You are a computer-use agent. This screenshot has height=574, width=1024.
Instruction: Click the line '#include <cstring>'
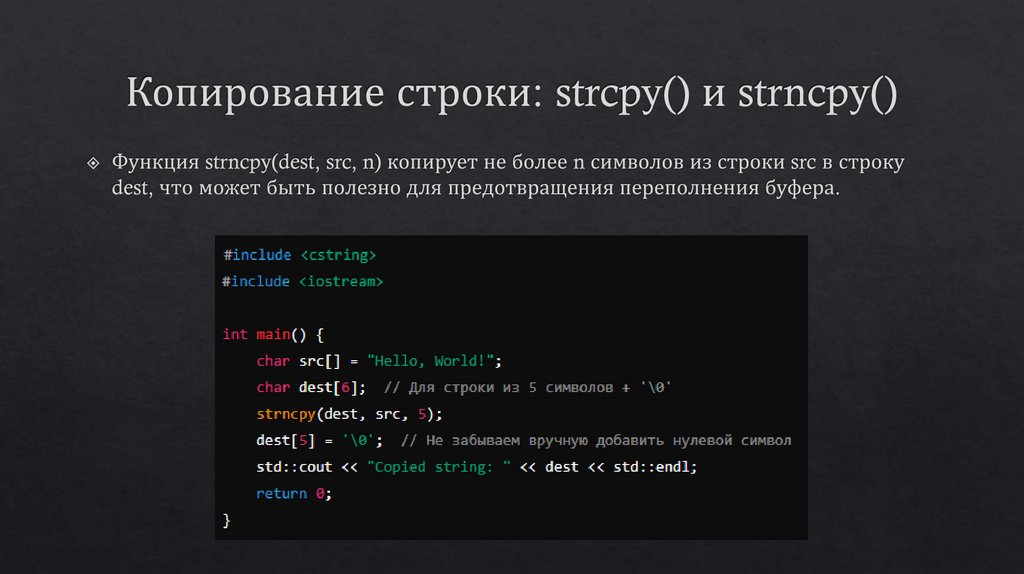300,255
